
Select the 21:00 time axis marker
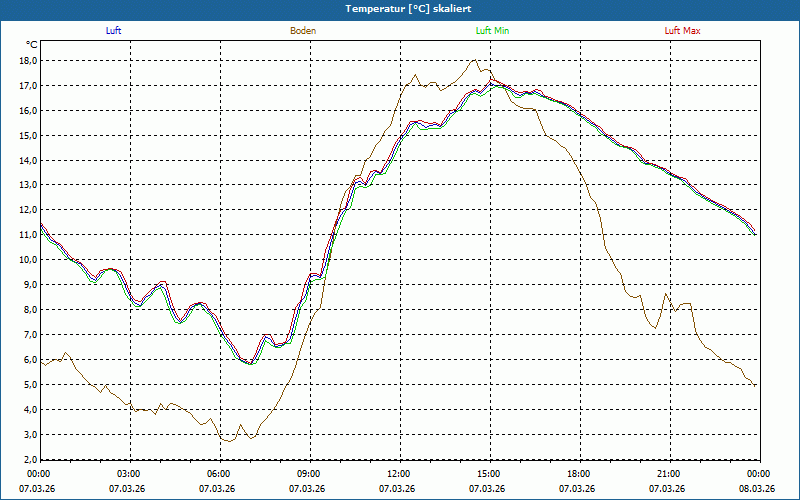(x=668, y=474)
